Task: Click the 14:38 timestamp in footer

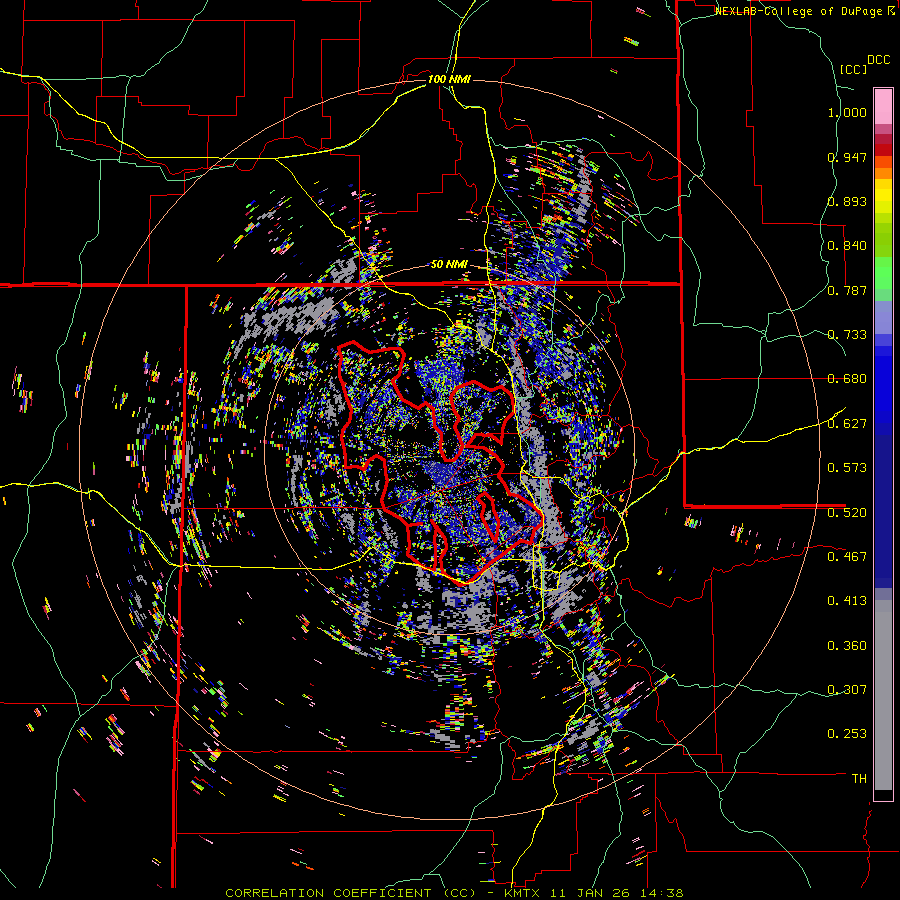Action: tap(664, 893)
